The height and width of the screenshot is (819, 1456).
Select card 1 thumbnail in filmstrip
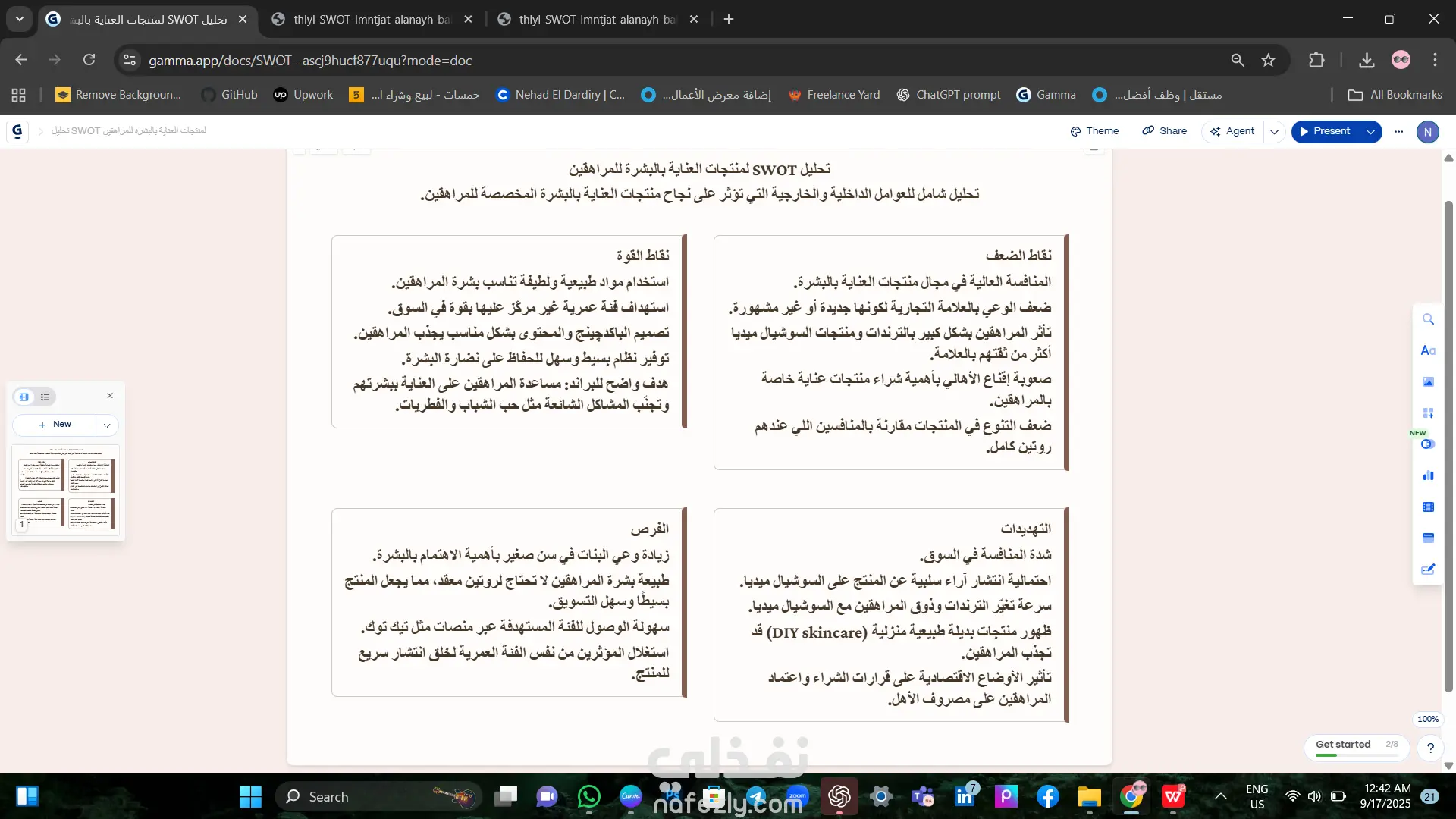(x=66, y=491)
